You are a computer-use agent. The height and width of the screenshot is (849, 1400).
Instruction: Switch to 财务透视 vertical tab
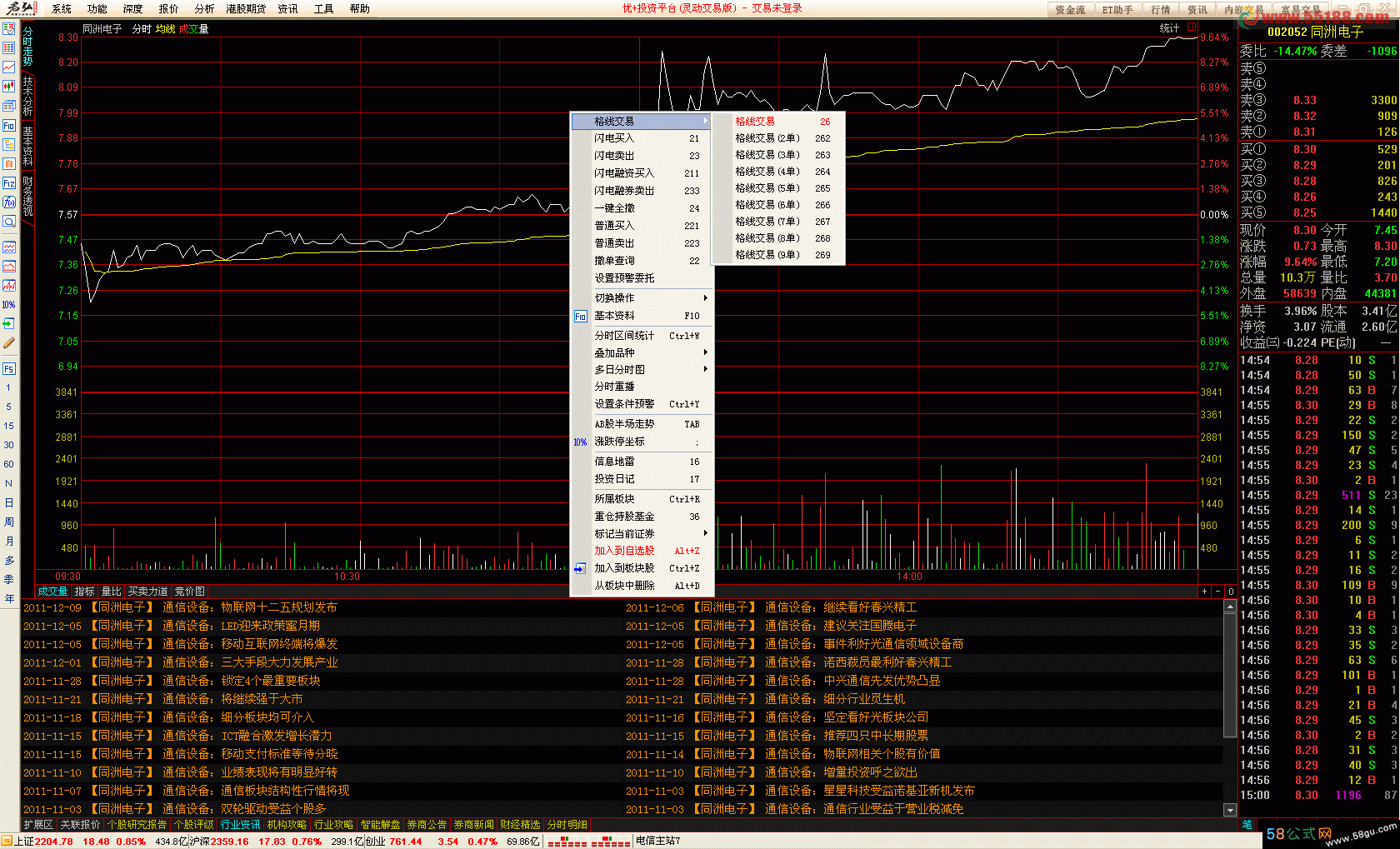pyautogui.click(x=27, y=196)
